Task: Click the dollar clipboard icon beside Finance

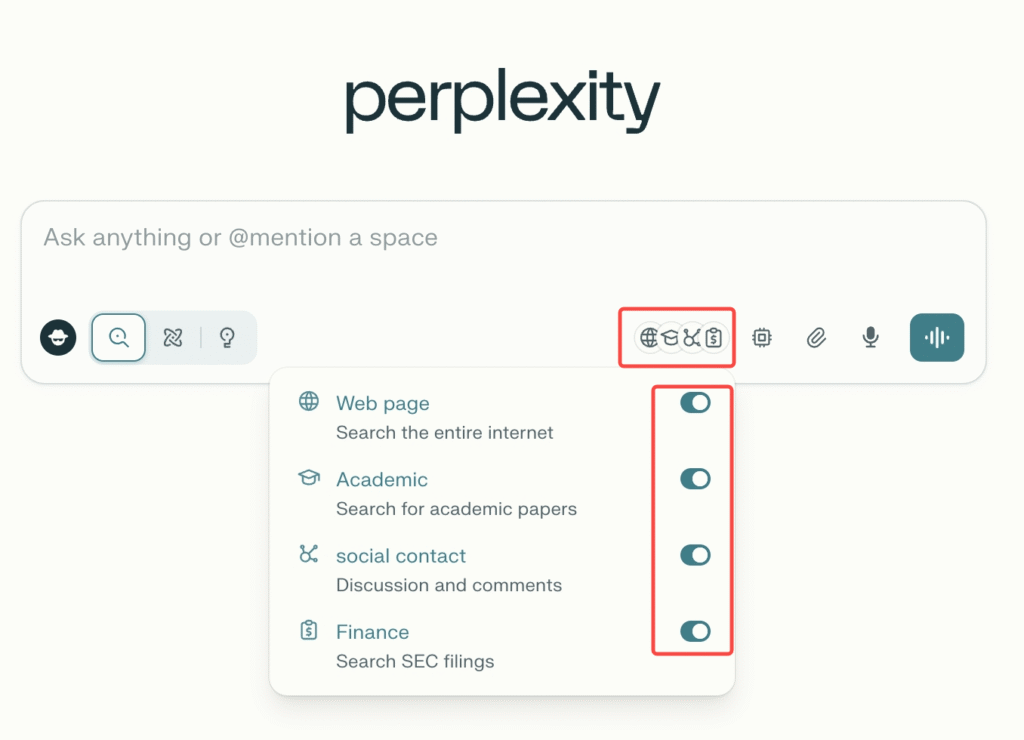Action: [x=309, y=630]
